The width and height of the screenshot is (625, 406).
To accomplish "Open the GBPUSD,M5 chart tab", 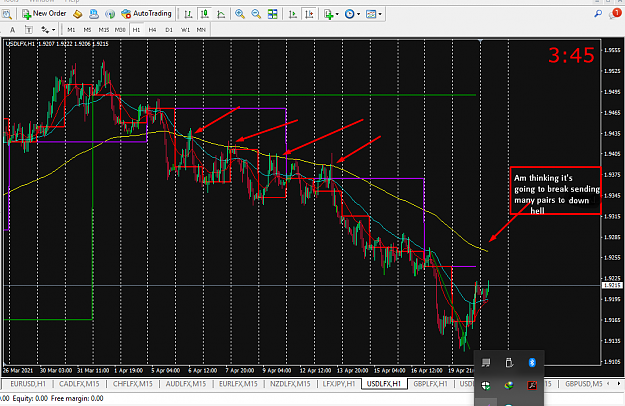I will coord(584,384).
